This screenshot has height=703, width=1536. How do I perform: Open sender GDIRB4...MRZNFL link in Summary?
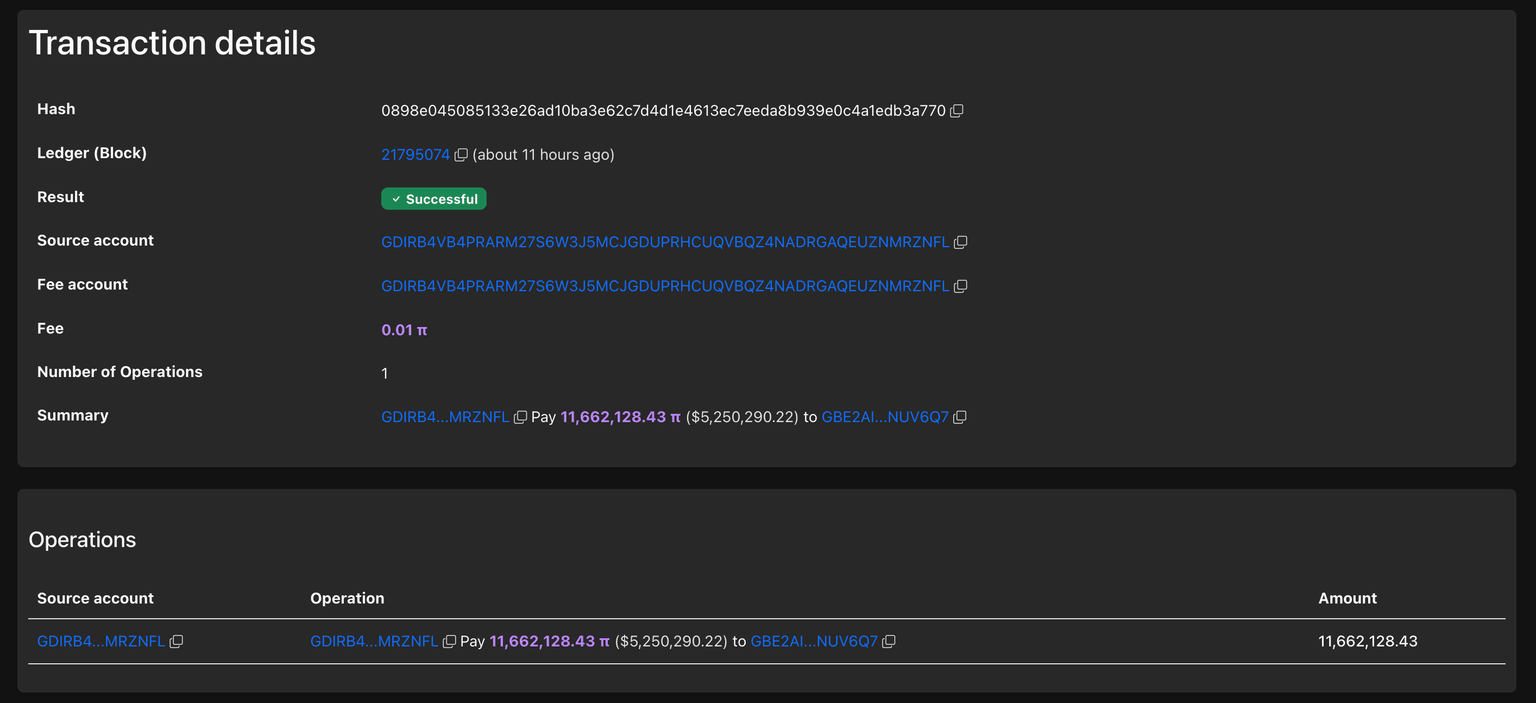coord(445,417)
